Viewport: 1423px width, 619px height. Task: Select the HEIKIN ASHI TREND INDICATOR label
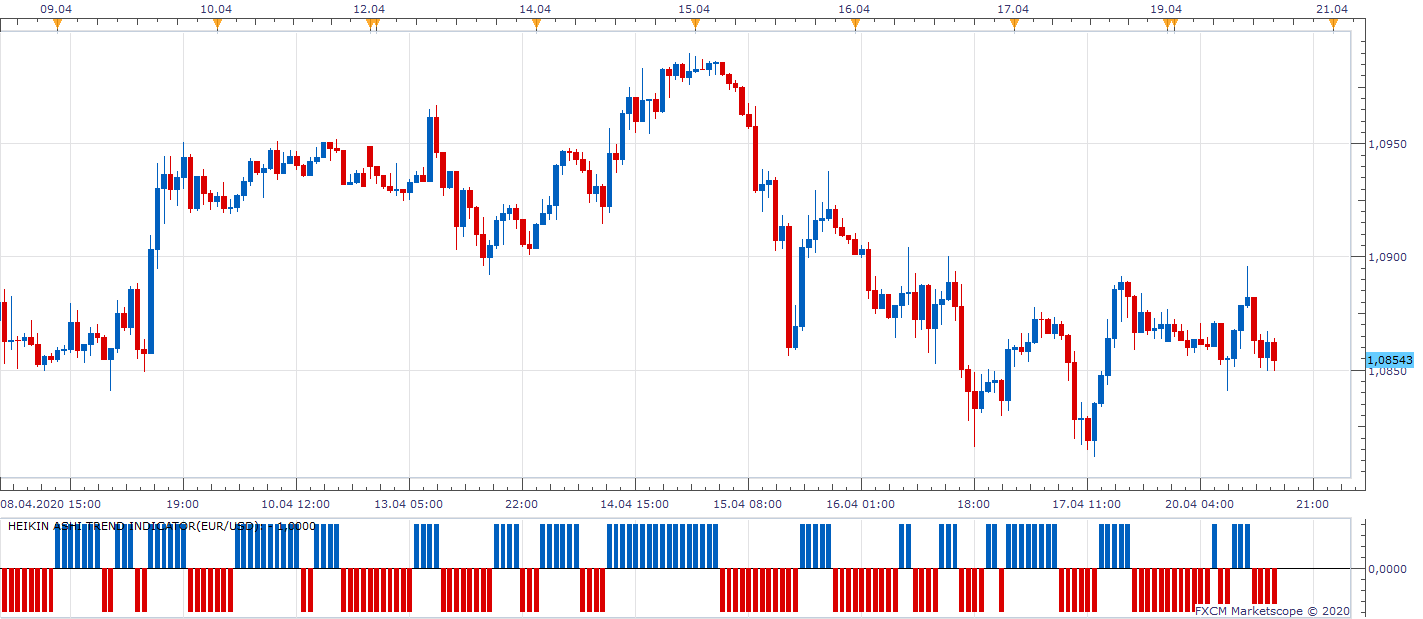point(162,526)
